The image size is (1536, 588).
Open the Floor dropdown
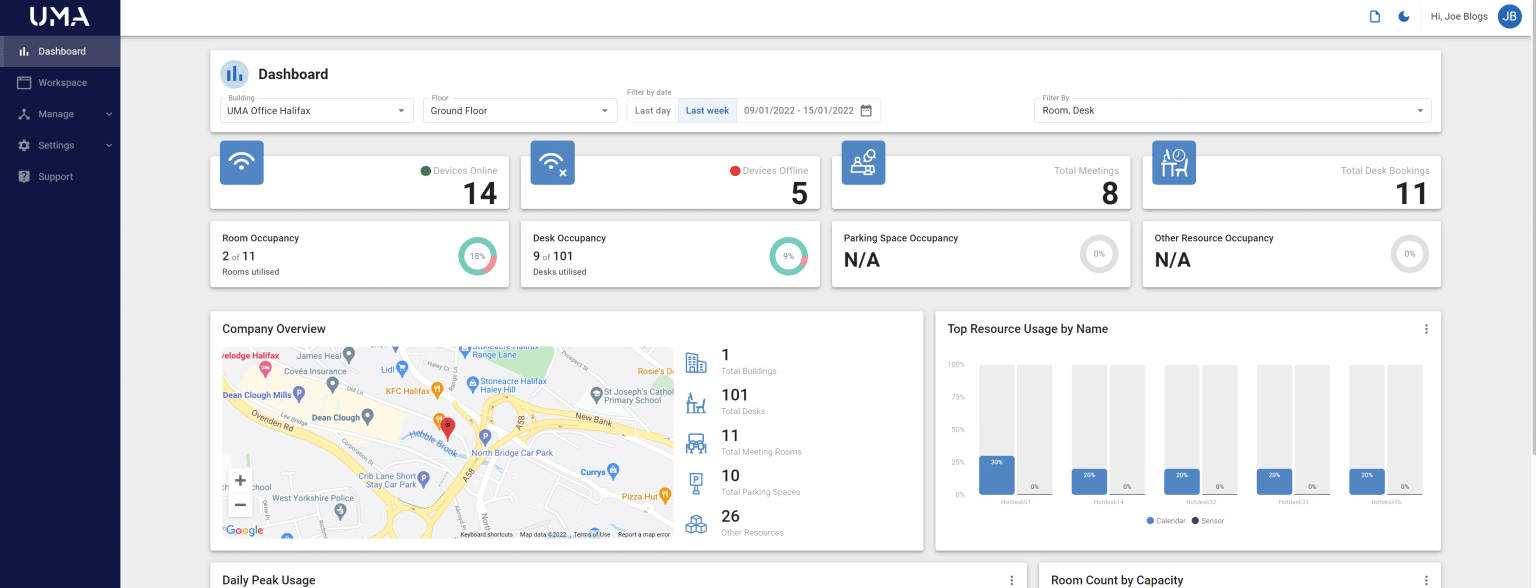[x=523, y=111]
